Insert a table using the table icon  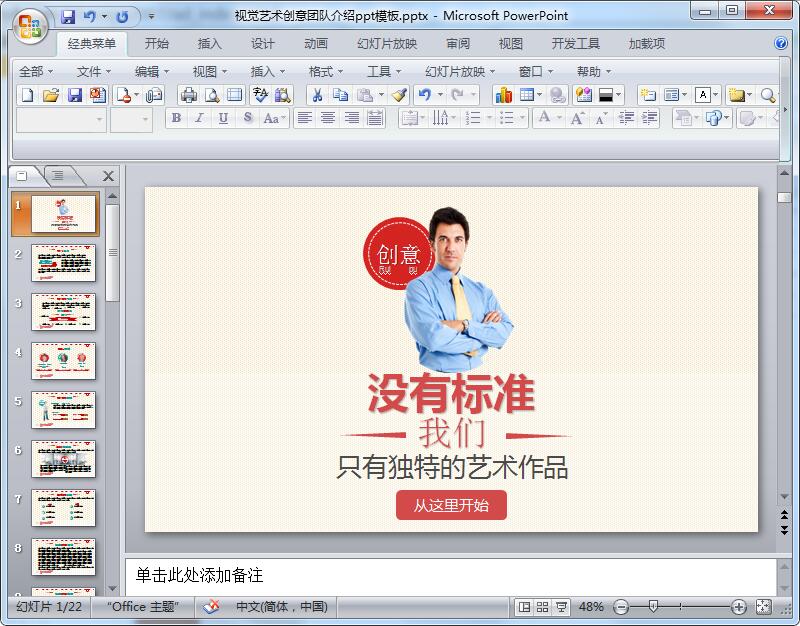(x=527, y=95)
